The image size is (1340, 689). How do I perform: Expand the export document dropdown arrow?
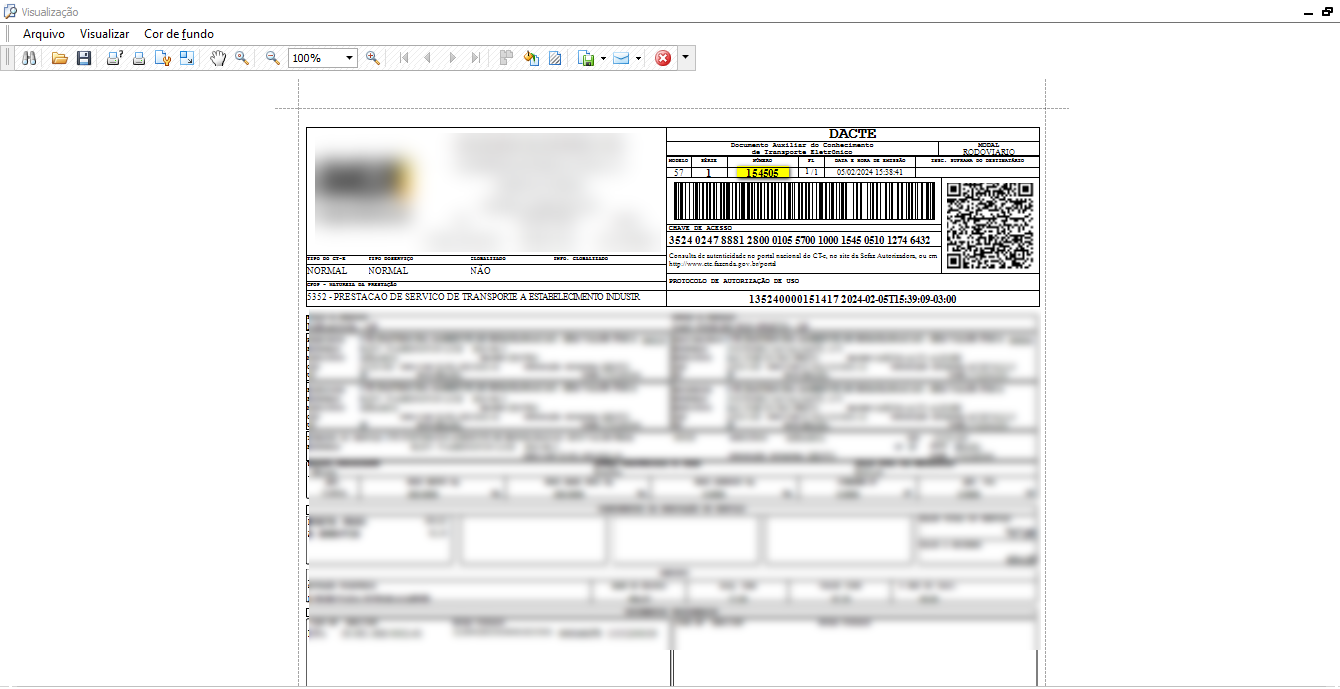(604, 58)
